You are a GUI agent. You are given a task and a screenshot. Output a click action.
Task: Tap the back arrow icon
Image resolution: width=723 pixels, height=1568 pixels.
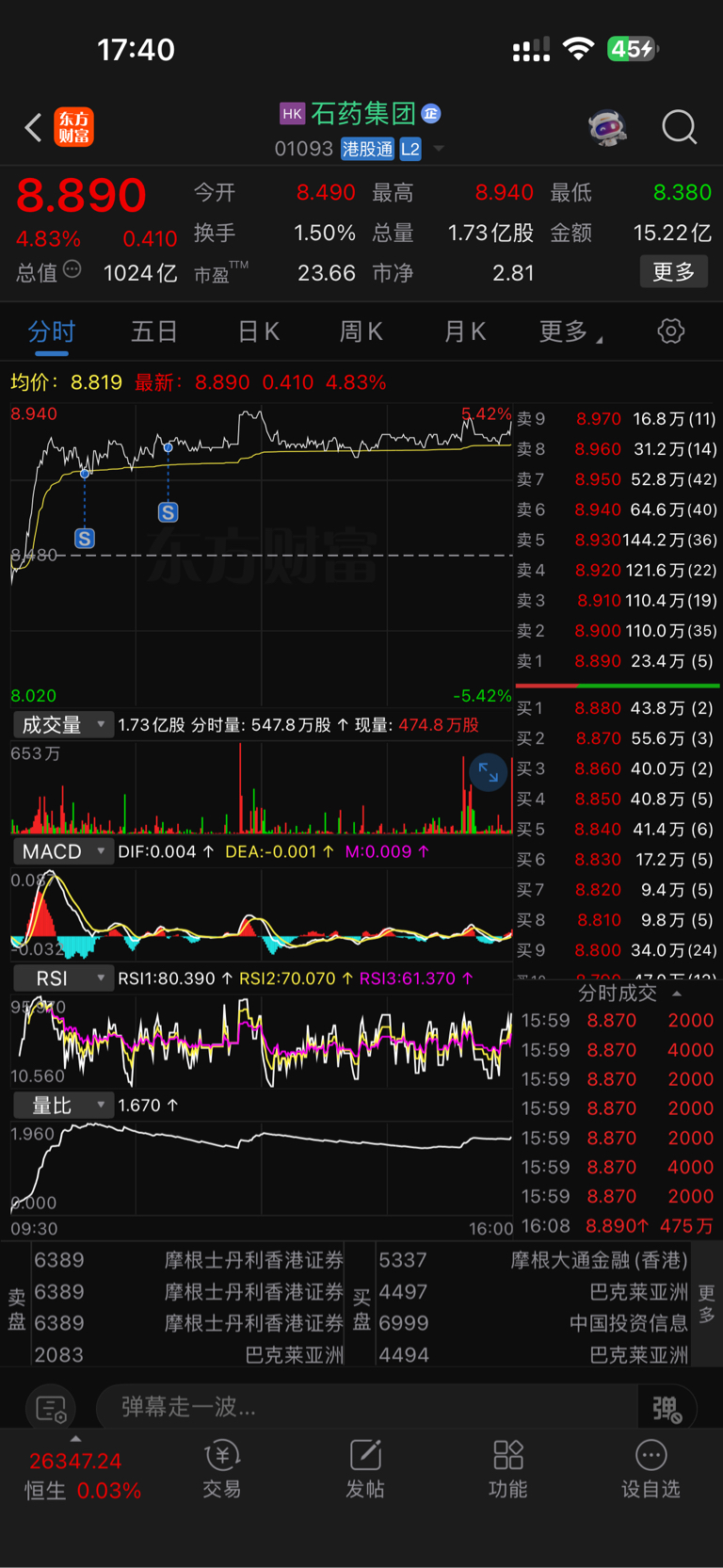[x=34, y=127]
